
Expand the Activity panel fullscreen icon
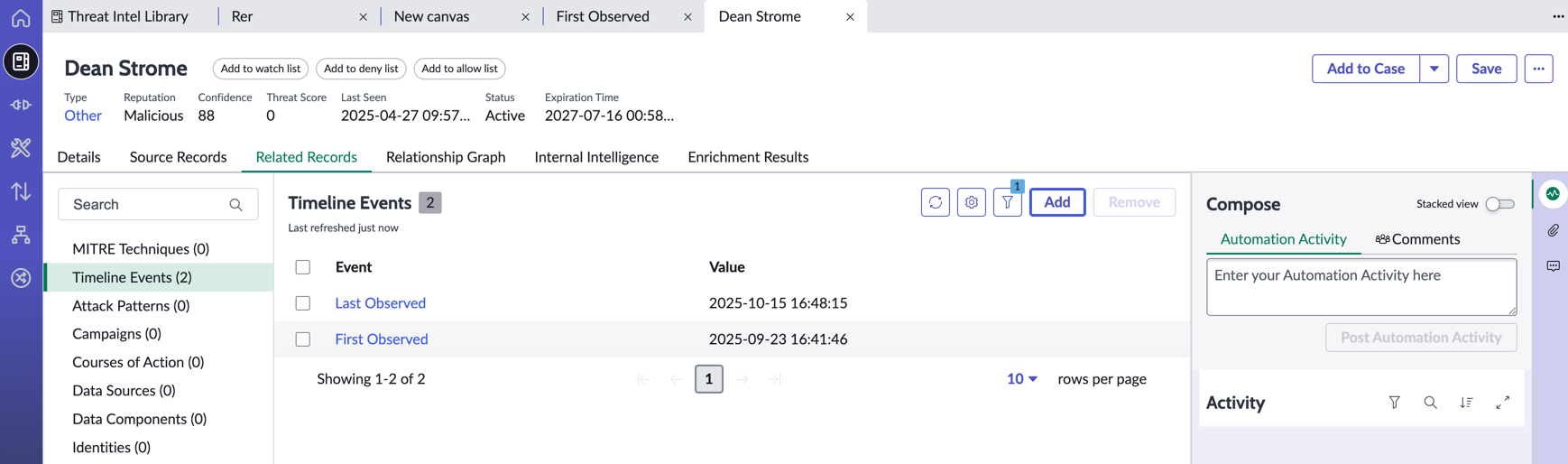(1502, 403)
